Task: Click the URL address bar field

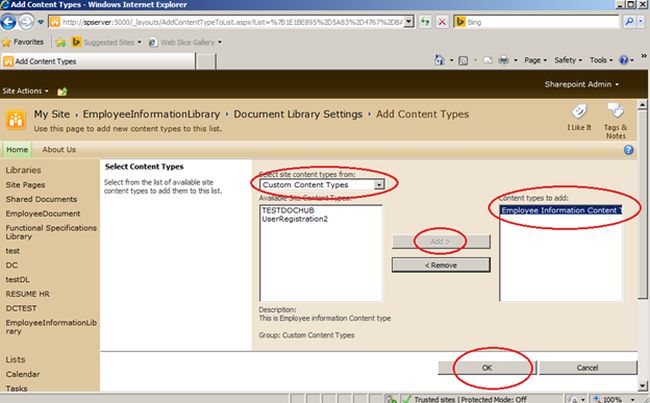Action: [x=232, y=22]
